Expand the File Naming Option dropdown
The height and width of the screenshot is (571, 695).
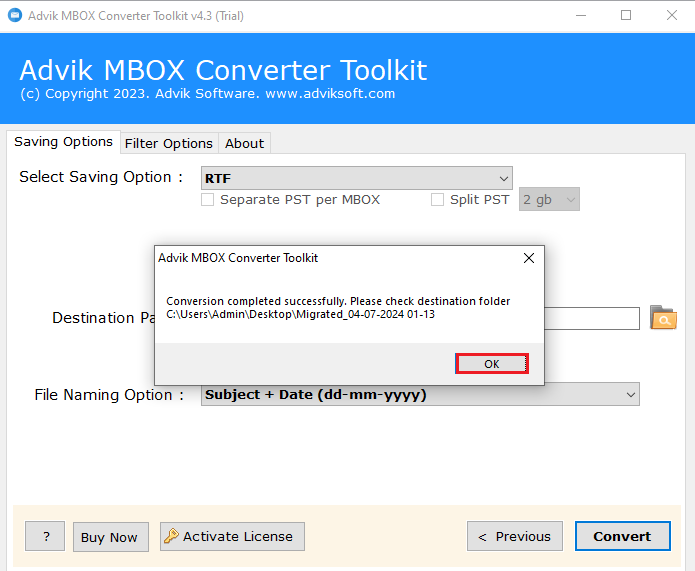(420, 394)
